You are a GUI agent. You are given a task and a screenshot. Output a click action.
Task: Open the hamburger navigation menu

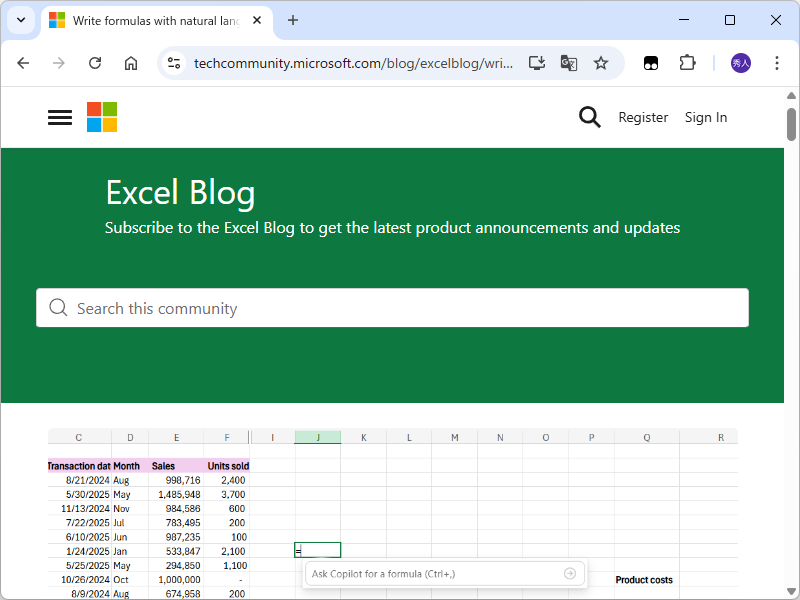(x=59, y=117)
